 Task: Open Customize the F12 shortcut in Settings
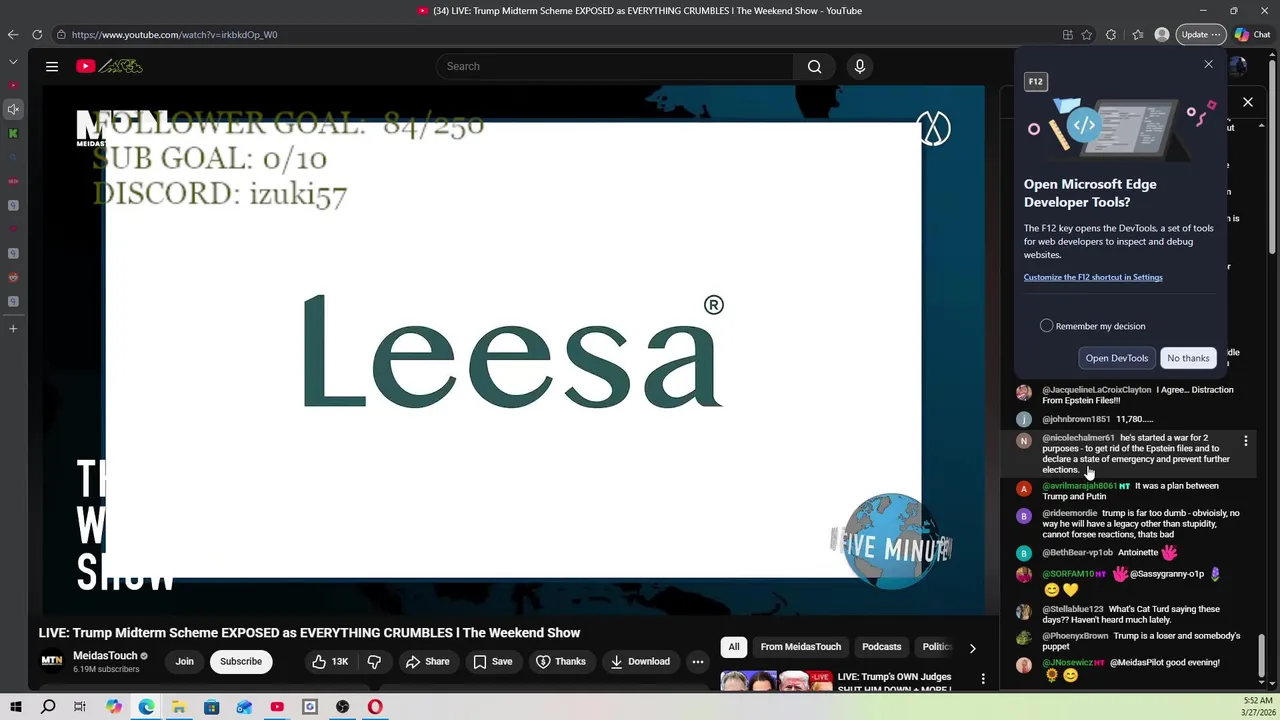(1093, 277)
